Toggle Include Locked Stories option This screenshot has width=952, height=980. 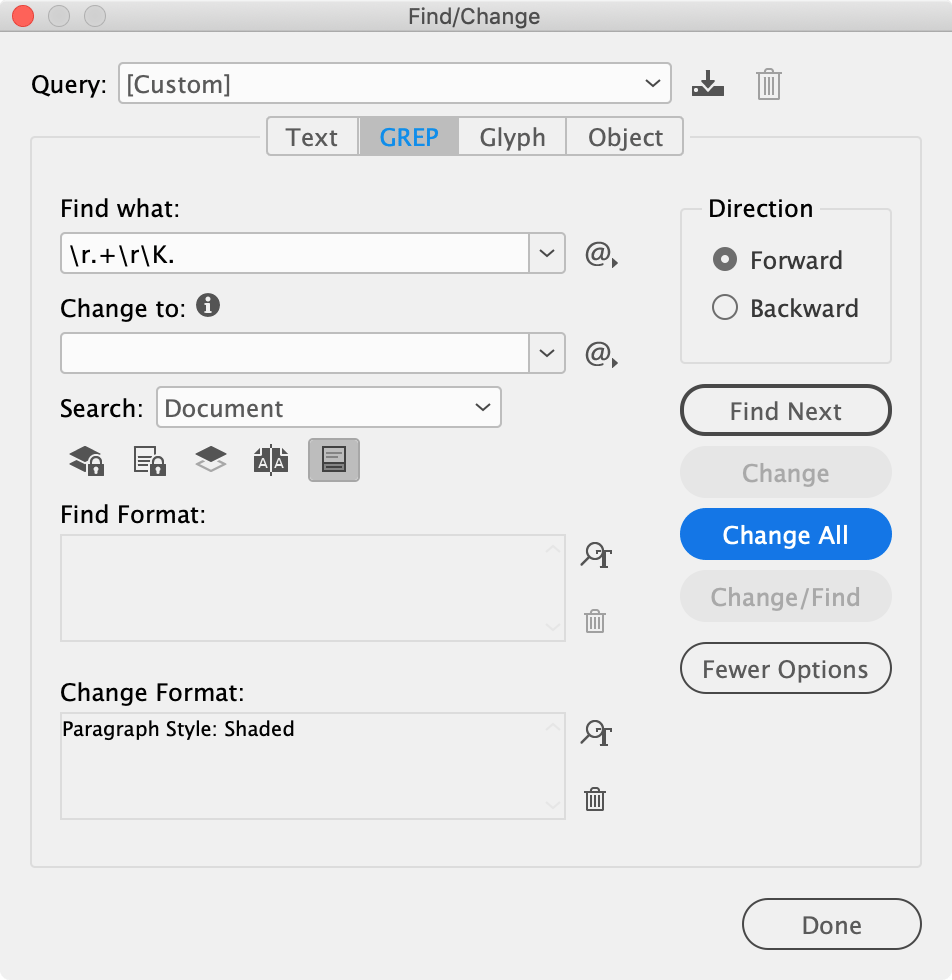click(x=149, y=460)
